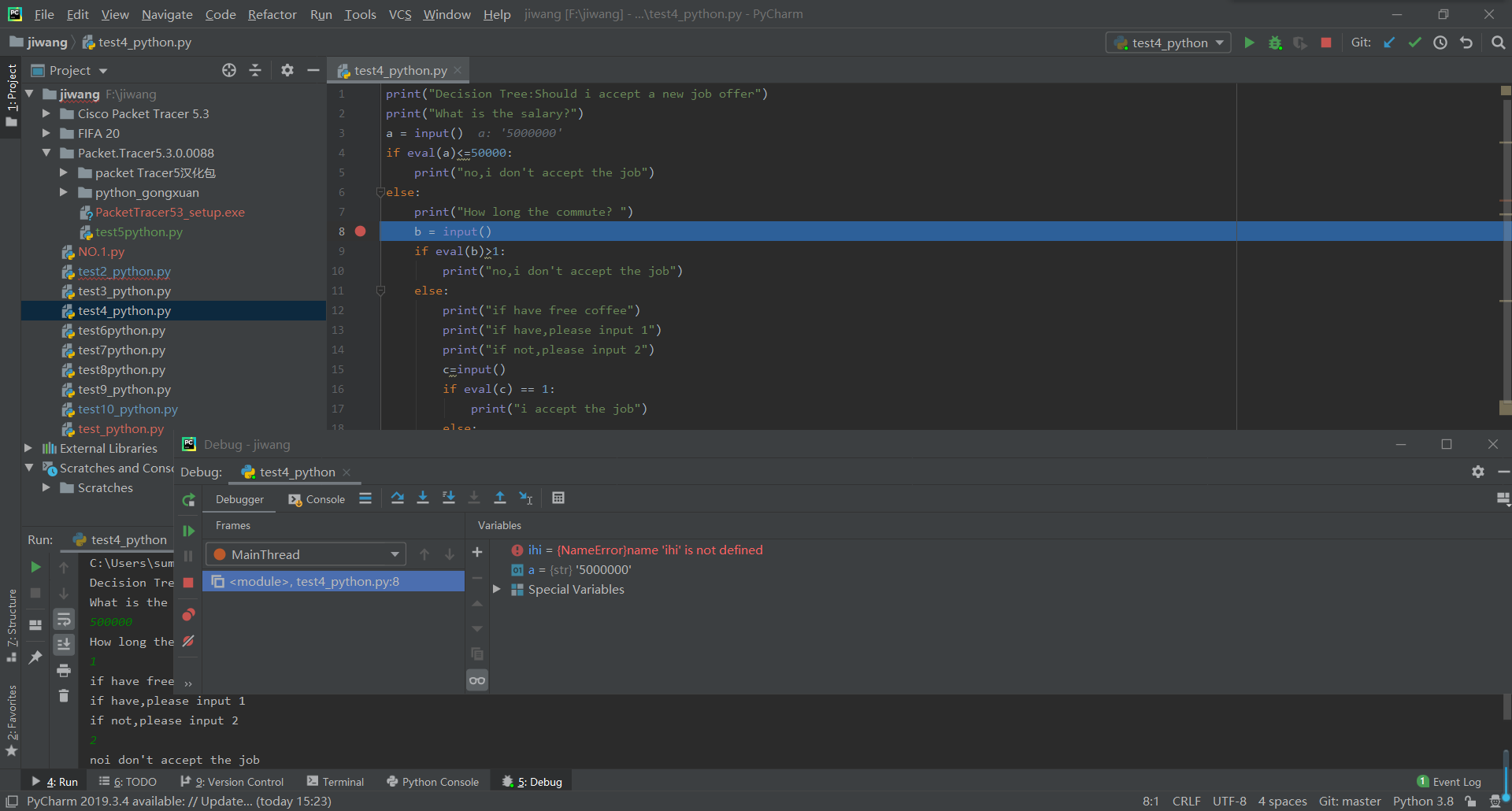Click the green Debug bug icon

coord(1275,43)
